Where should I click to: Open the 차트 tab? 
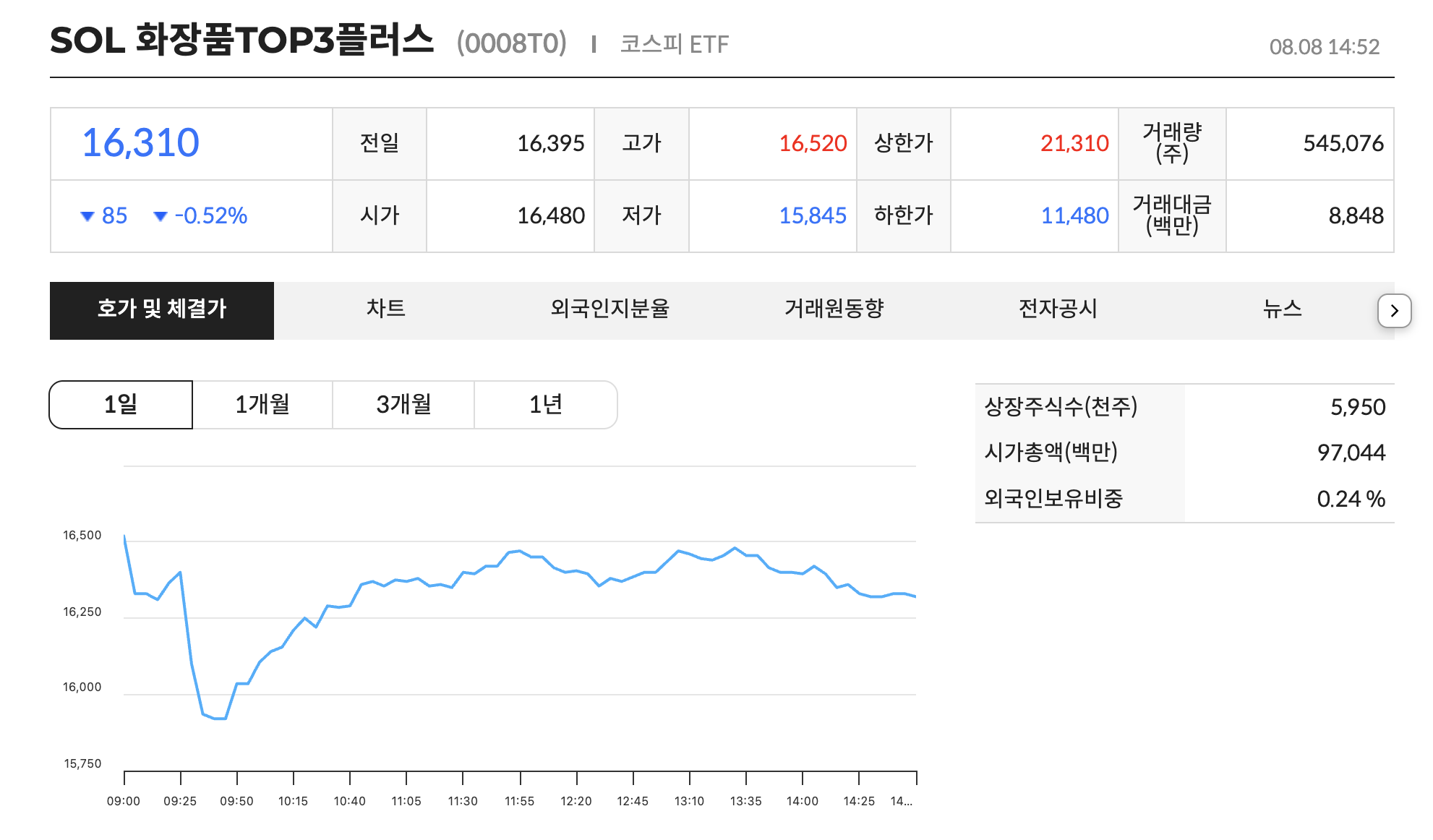coord(385,310)
